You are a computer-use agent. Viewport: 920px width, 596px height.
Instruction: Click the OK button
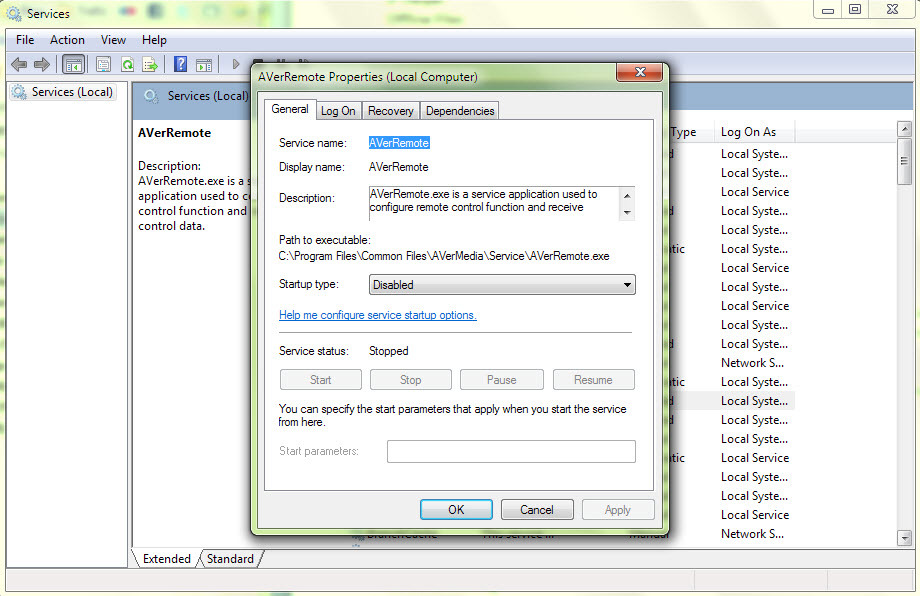[456, 510]
